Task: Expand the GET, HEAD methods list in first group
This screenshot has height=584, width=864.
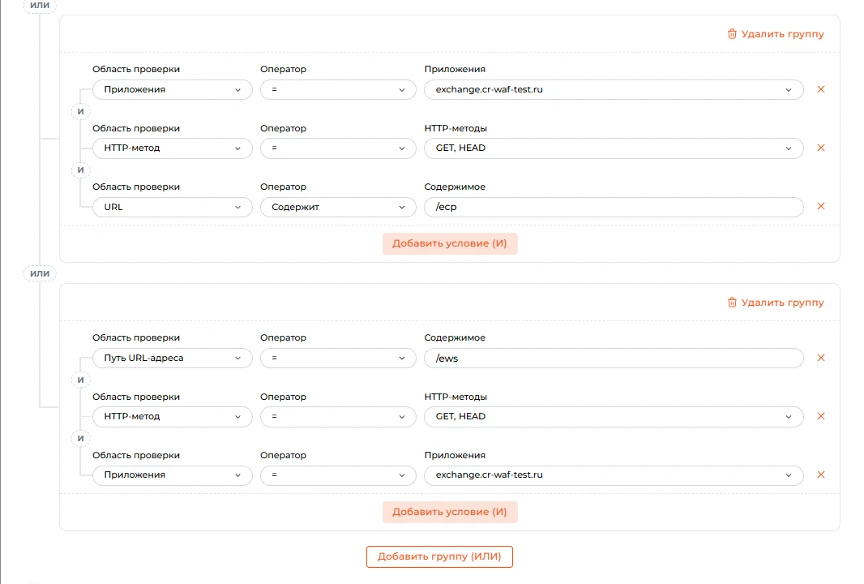Action: pos(613,148)
